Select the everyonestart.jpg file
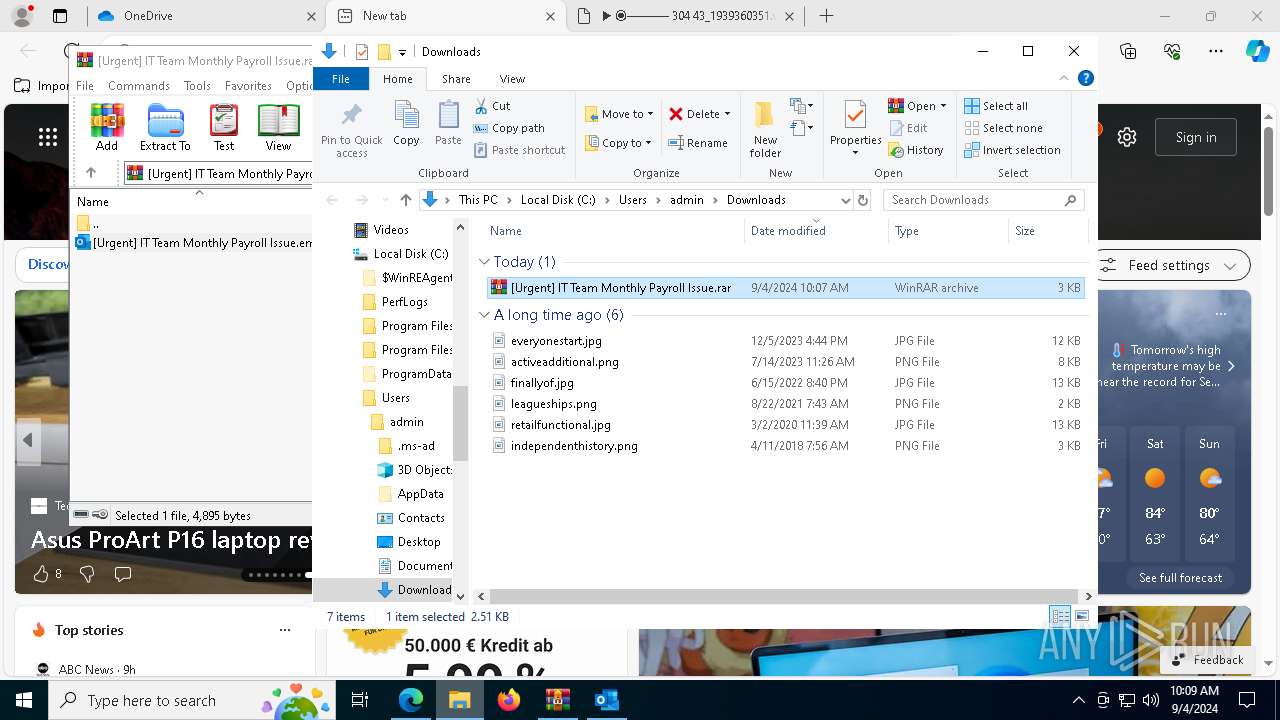The width and height of the screenshot is (1280, 720). click(556, 341)
